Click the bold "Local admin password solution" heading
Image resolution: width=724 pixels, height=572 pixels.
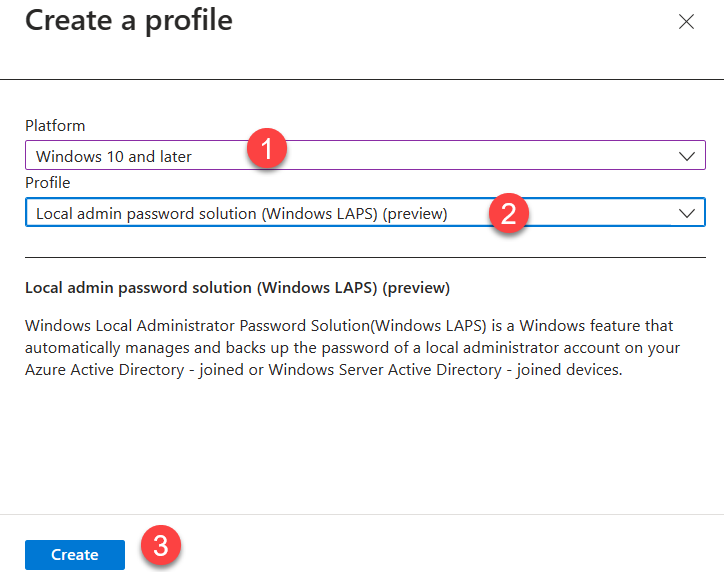pos(237,288)
